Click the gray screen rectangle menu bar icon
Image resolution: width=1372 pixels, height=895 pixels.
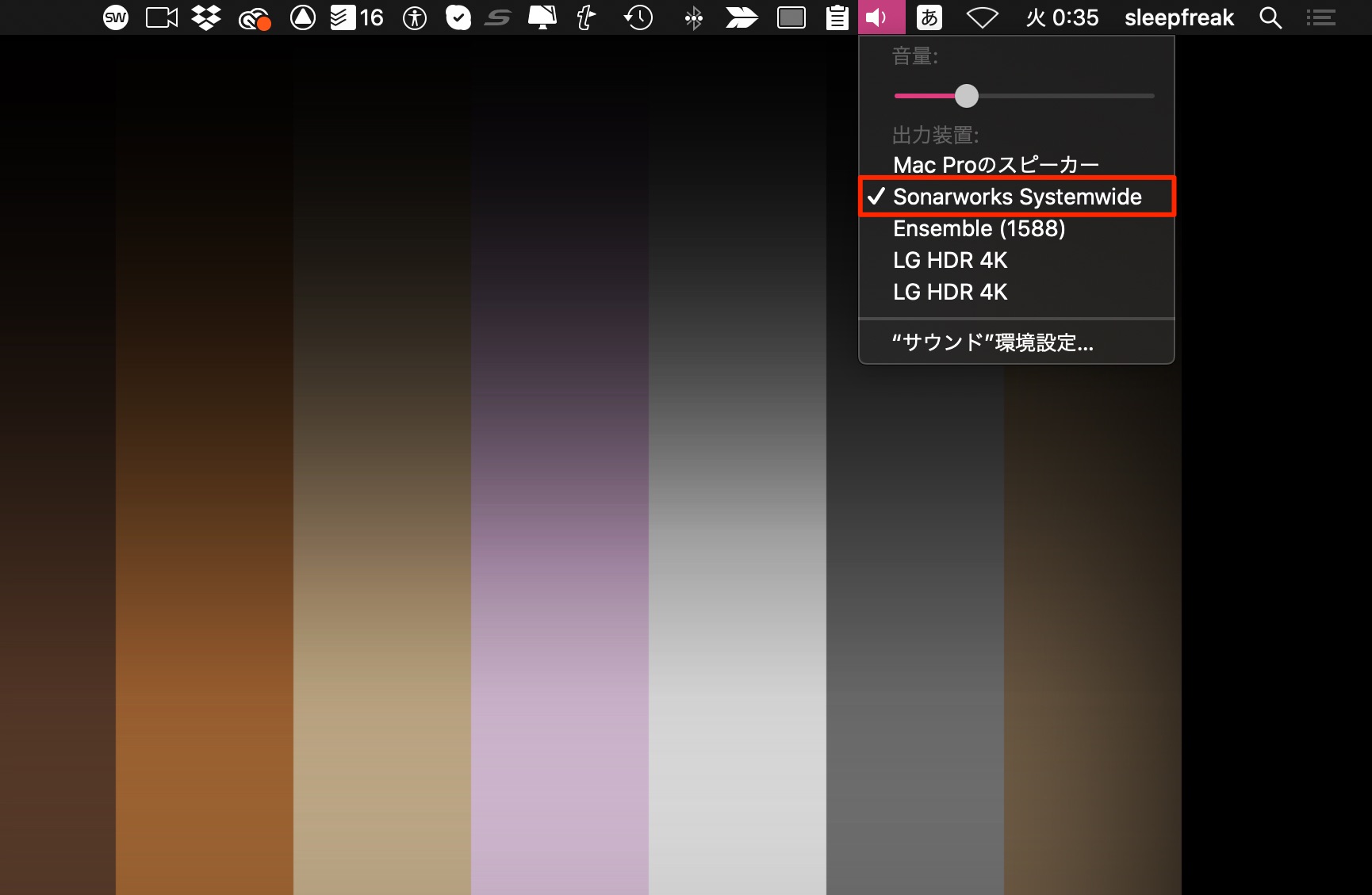point(791,17)
